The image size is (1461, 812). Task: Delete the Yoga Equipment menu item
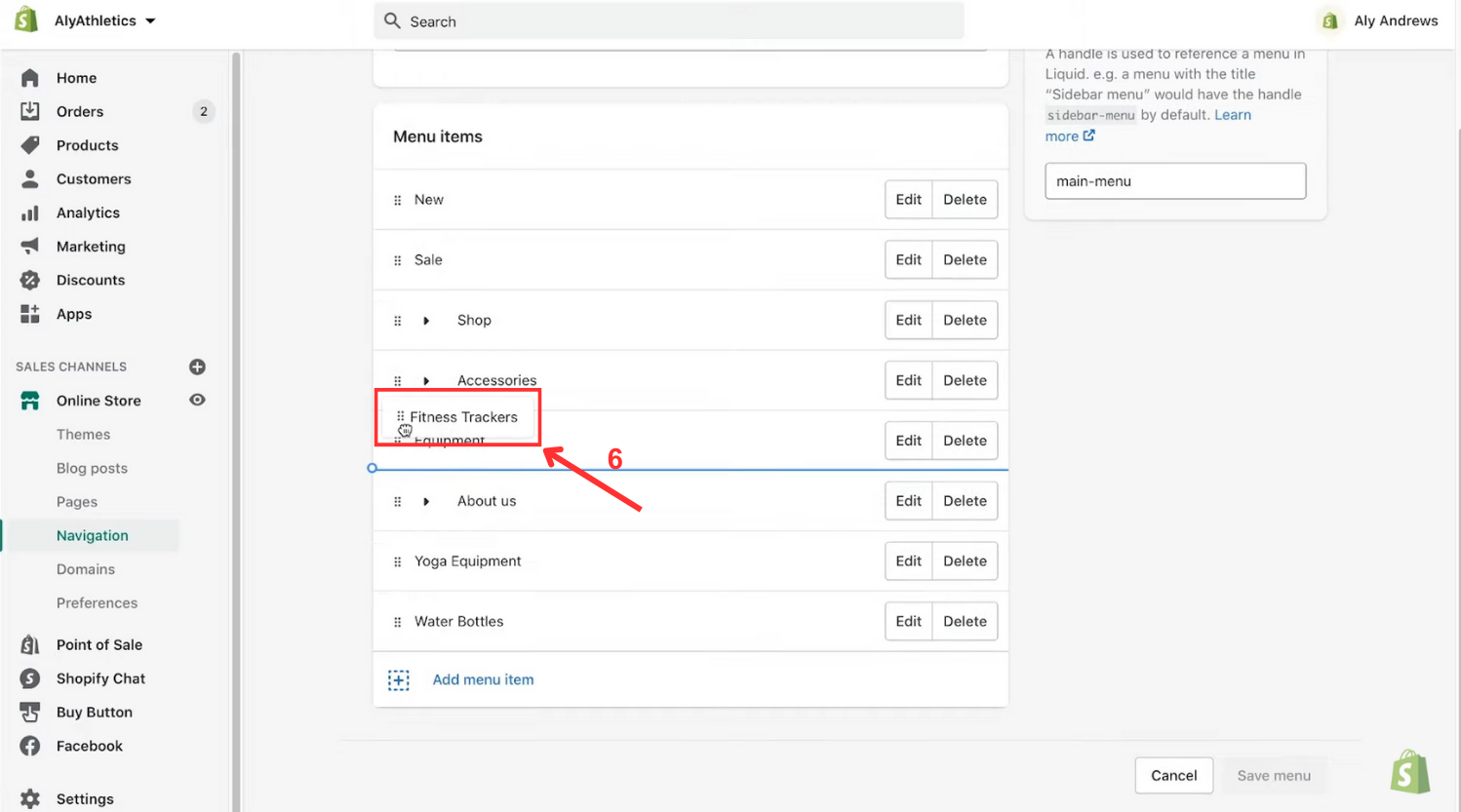965,561
